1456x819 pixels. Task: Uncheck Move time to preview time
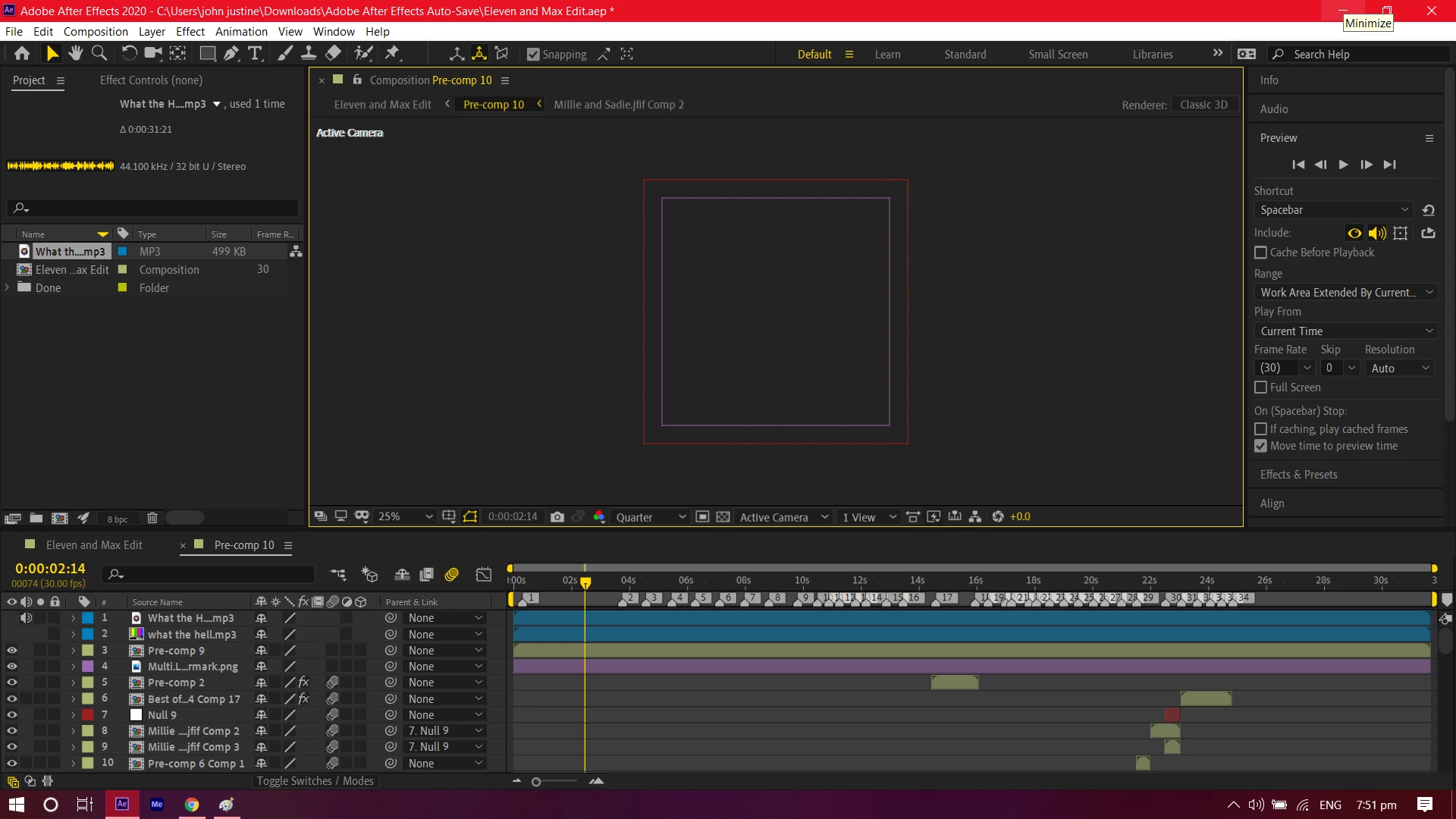(1261, 447)
